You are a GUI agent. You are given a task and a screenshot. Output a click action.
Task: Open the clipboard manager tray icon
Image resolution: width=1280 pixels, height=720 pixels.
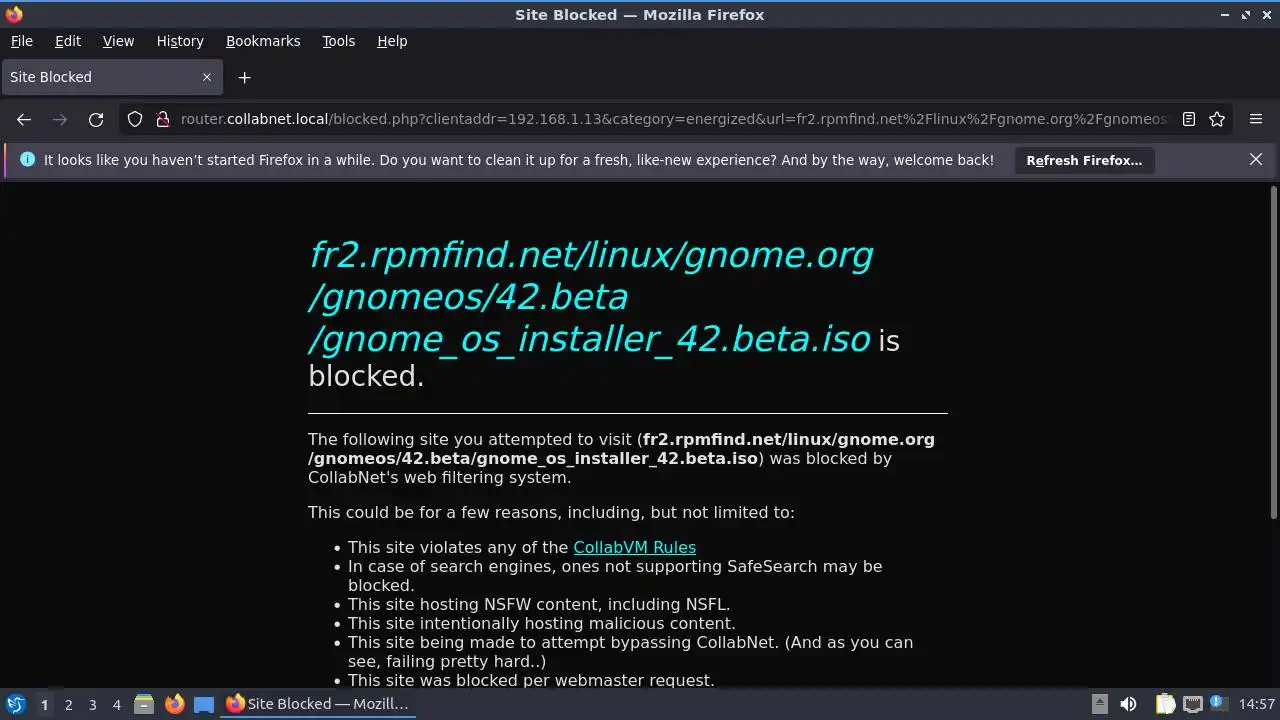click(x=1165, y=704)
